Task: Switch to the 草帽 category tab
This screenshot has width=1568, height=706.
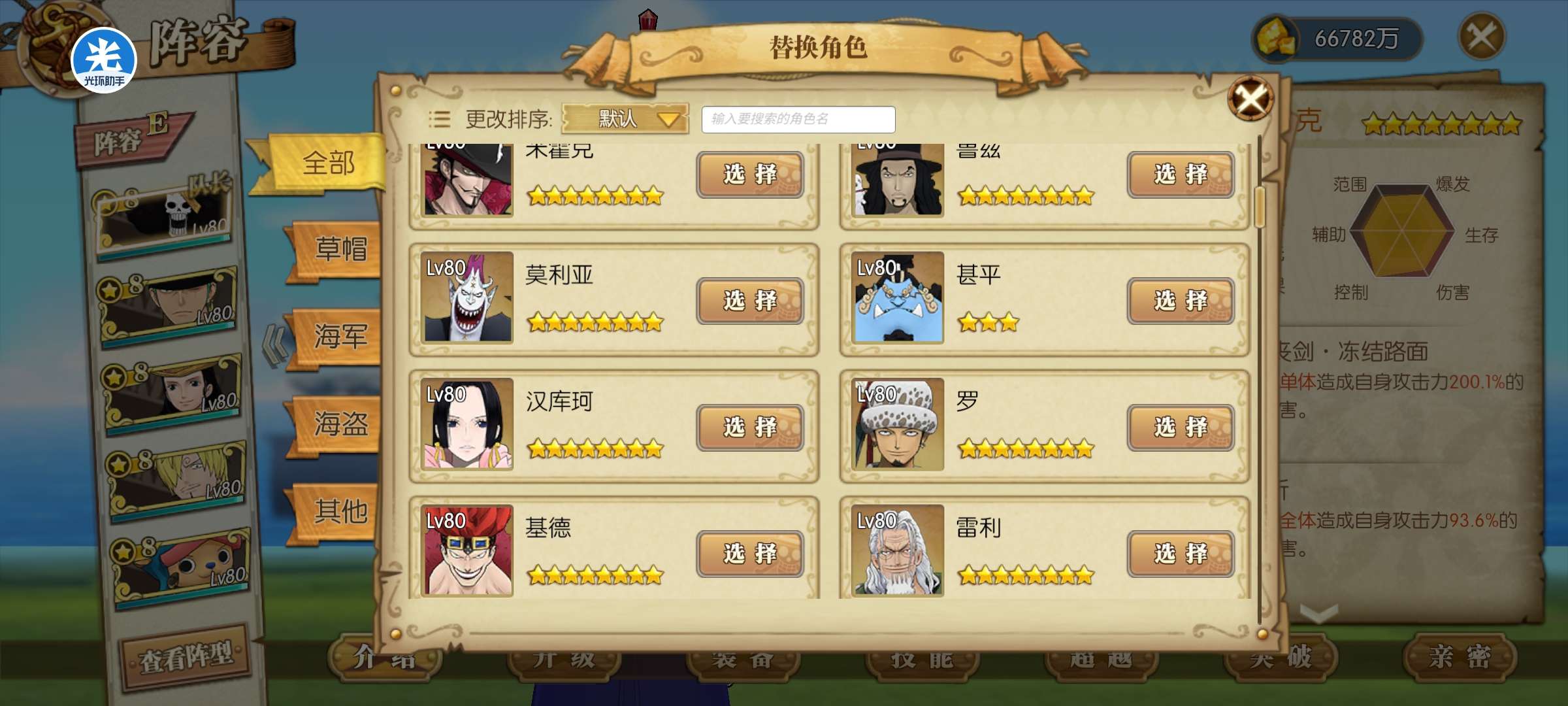Action: click(x=337, y=250)
